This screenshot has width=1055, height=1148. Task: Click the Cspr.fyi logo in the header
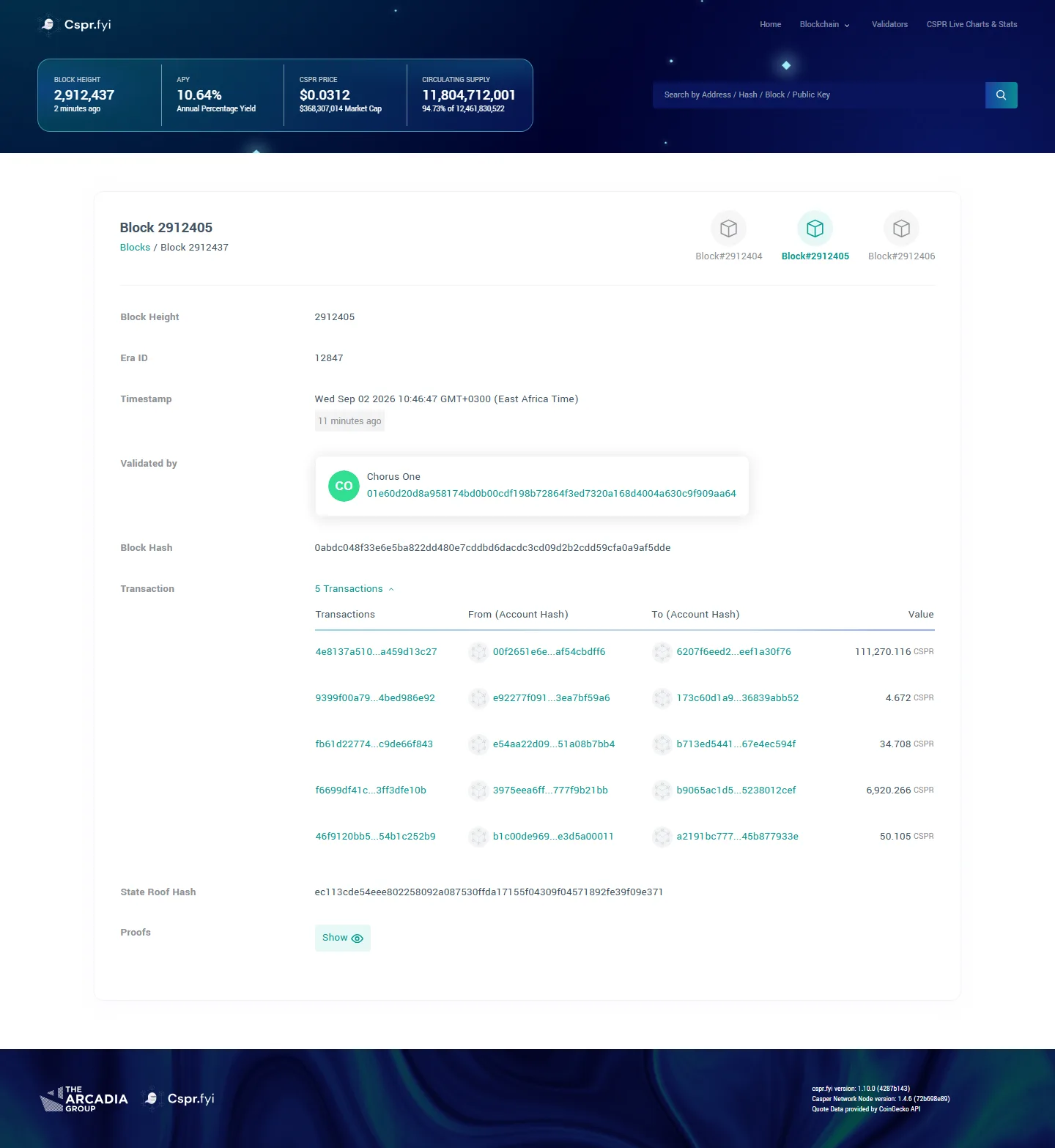[x=75, y=25]
